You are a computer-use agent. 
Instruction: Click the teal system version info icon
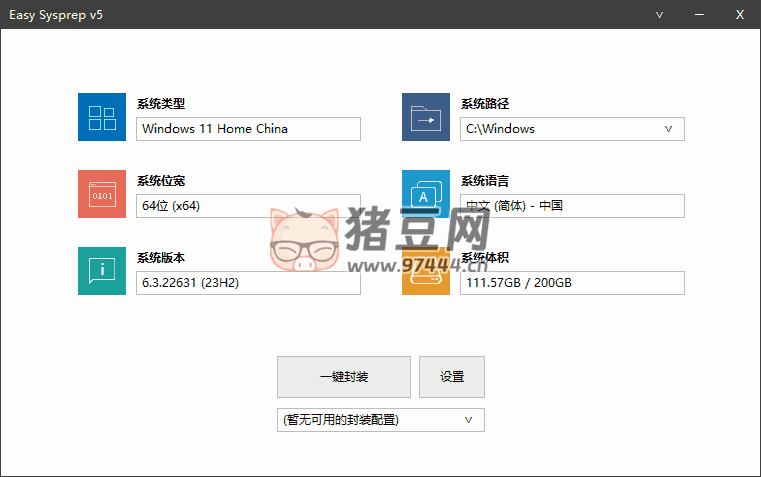102,270
